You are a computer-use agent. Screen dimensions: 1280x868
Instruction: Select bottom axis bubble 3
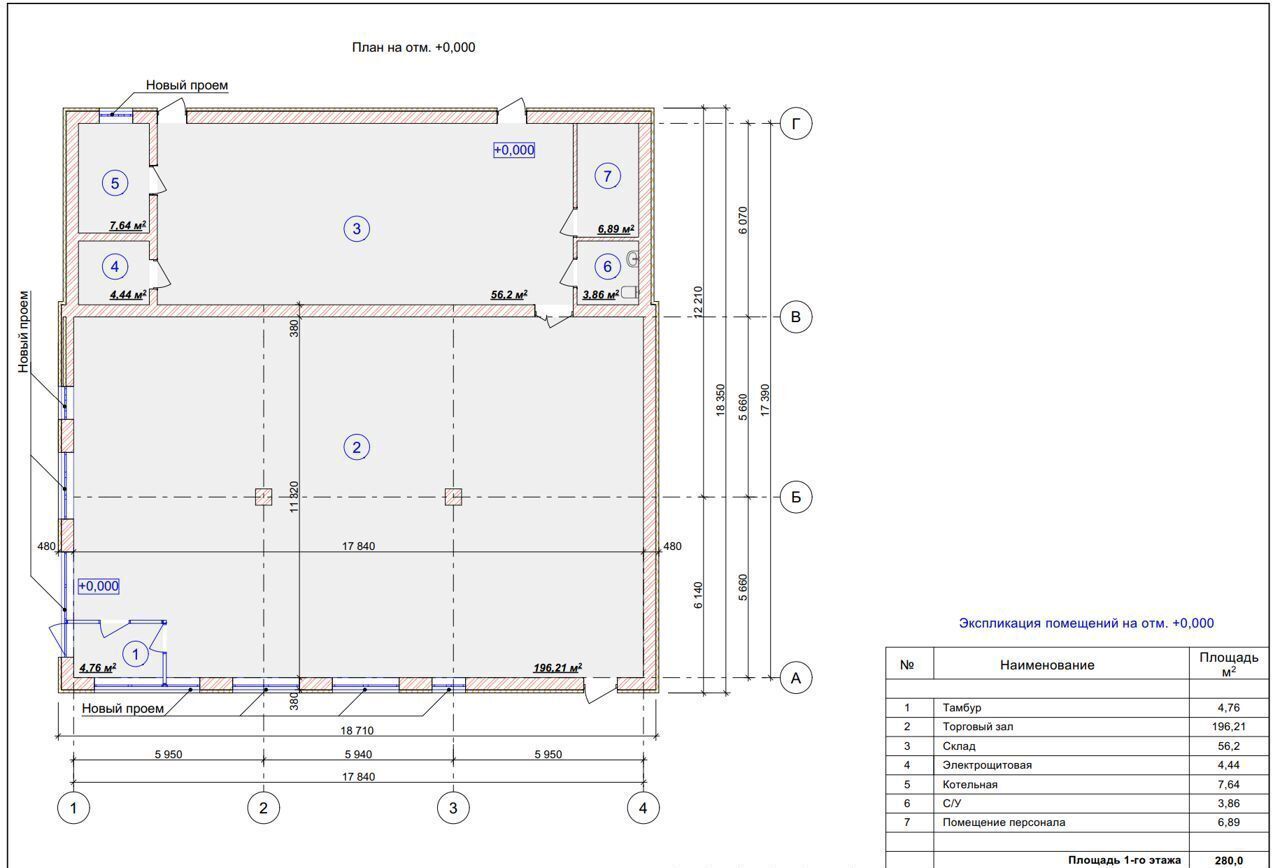(453, 808)
